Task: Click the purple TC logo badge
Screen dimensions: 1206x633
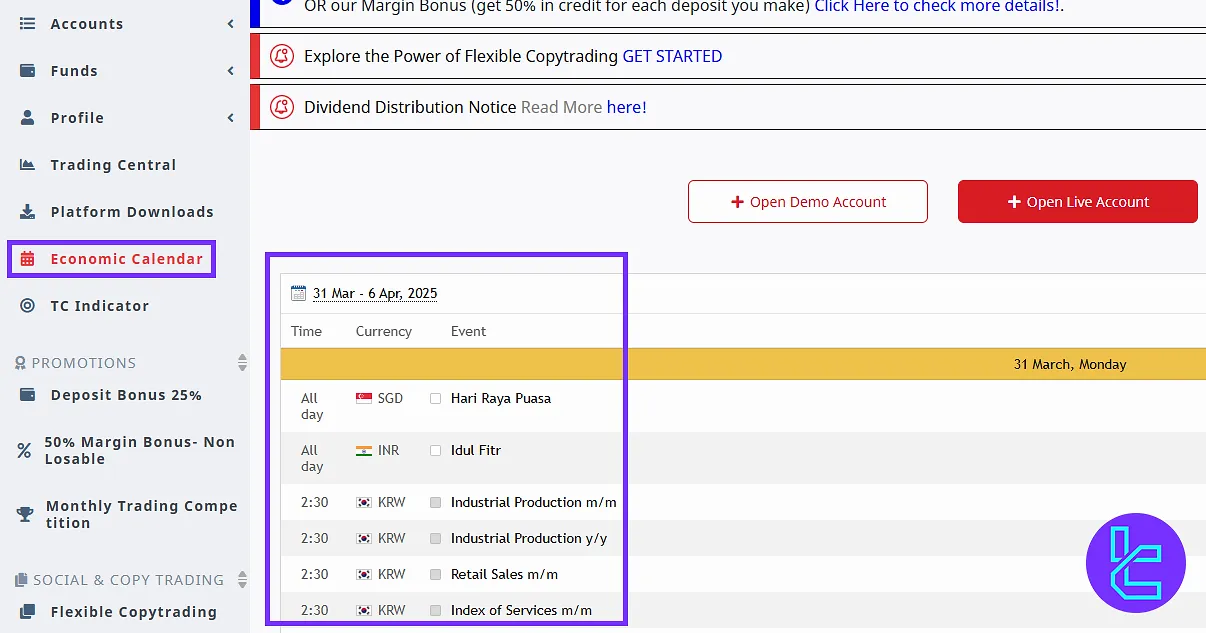Action: point(1135,562)
